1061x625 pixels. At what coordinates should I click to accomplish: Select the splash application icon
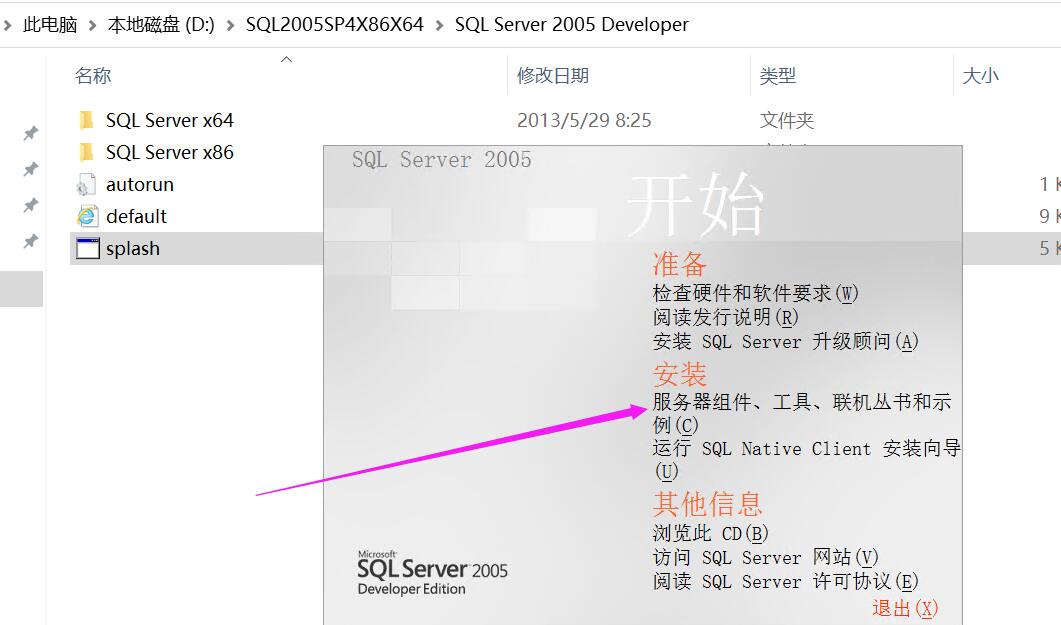point(87,248)
